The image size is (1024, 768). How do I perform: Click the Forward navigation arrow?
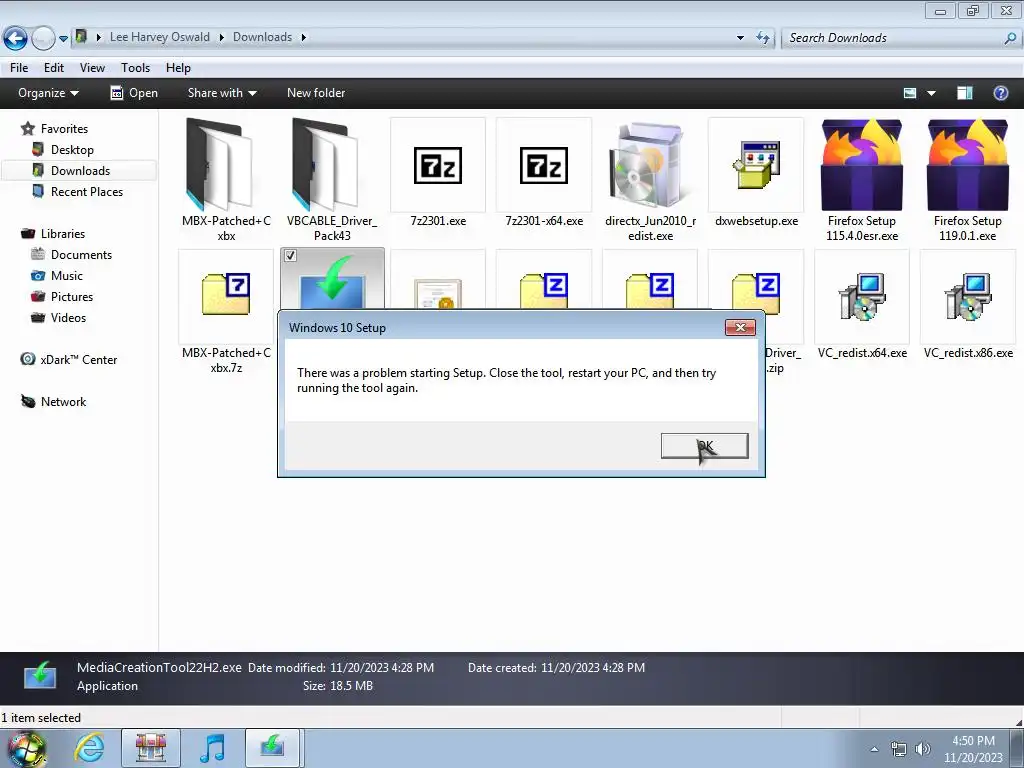click(x=43, y=38)
